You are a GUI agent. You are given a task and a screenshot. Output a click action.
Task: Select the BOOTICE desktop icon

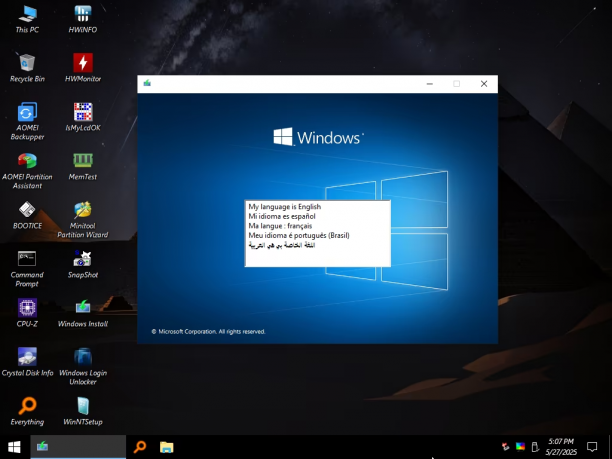click(27, 215)
